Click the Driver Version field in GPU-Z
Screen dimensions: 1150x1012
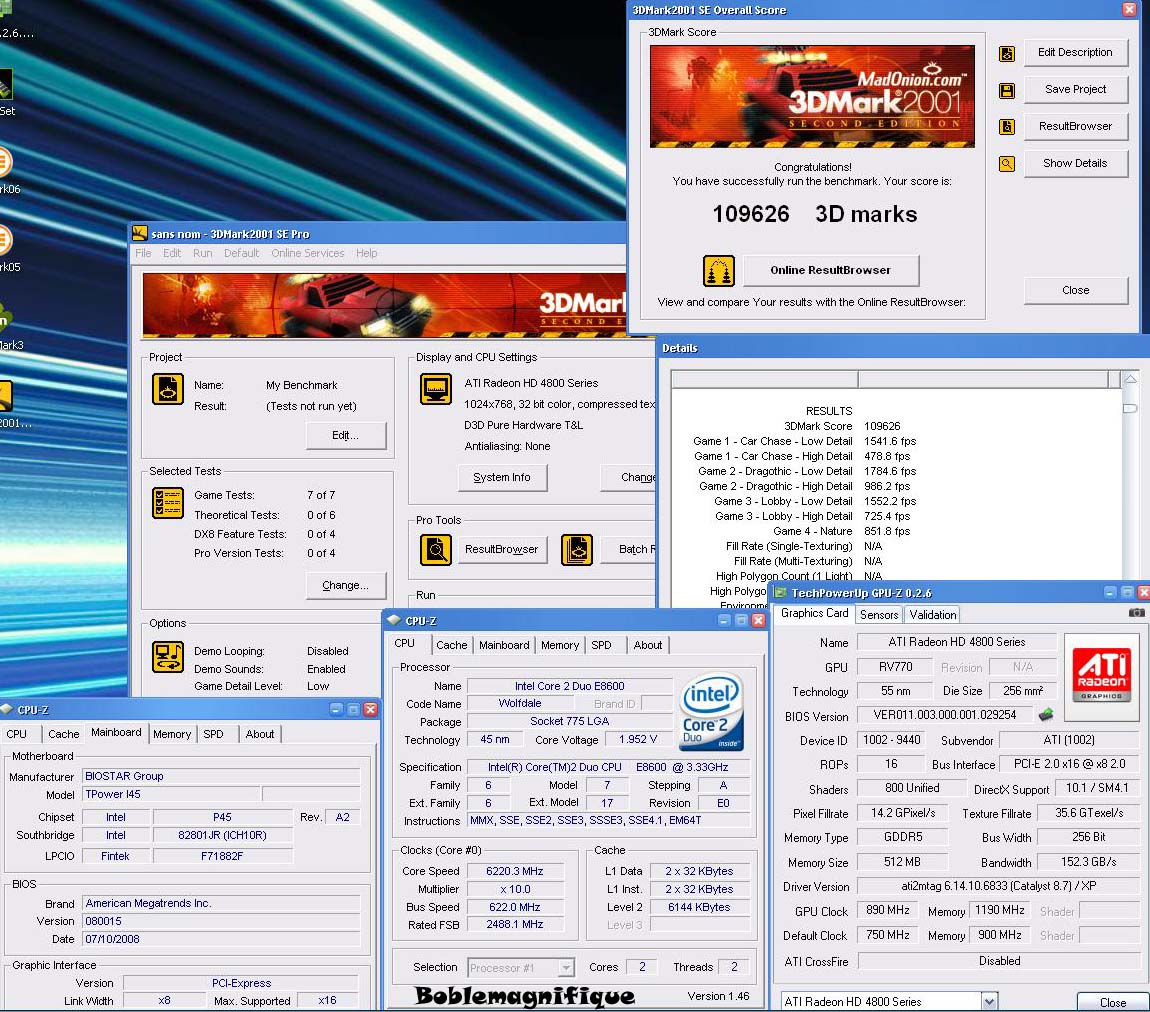click(998, 886)
